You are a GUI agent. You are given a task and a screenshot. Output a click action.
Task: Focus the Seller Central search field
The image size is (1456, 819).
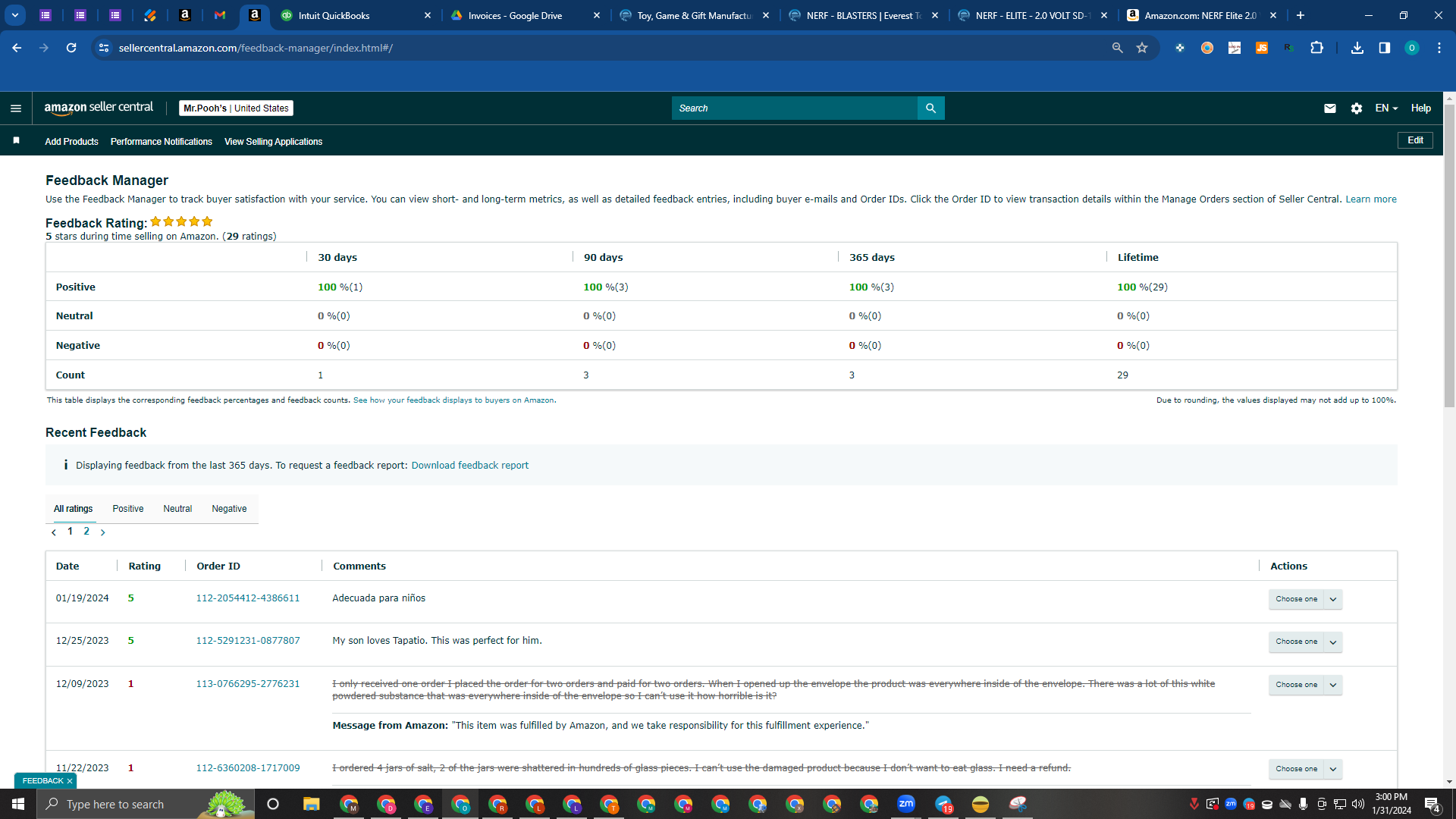(x=794, y=108)
